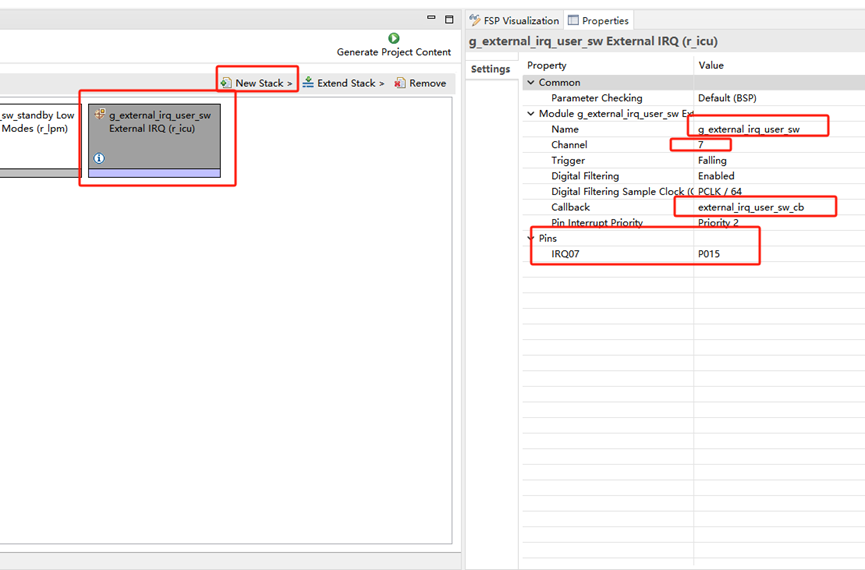Click the Remove button
This screenshot has height=570, width=865.
coord(420,83)
